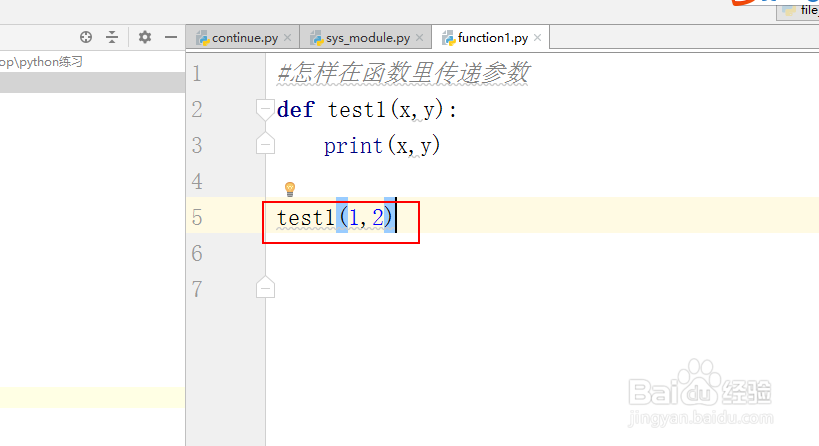Switch to the continue.py tab
Screen dimensions: 819x446
pos(244,38)
